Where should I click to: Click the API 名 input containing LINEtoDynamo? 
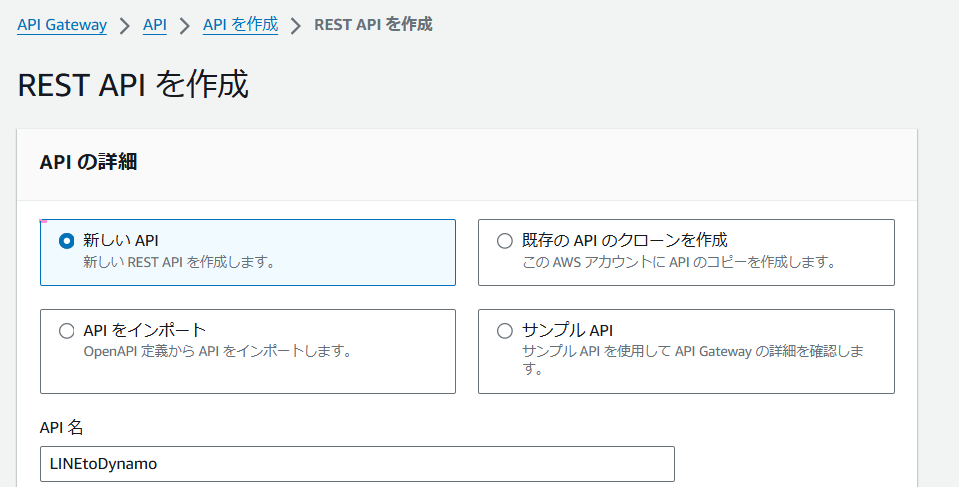[357, 464]
